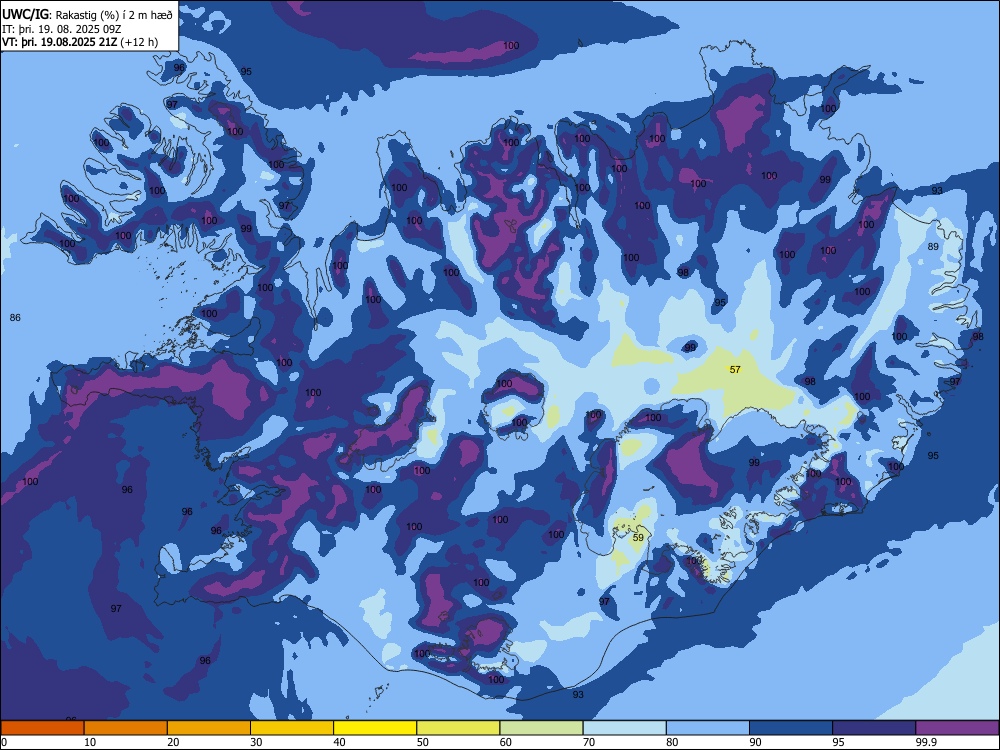
Task: Click the '99.9' legend scale label
Action: [926, 742]
